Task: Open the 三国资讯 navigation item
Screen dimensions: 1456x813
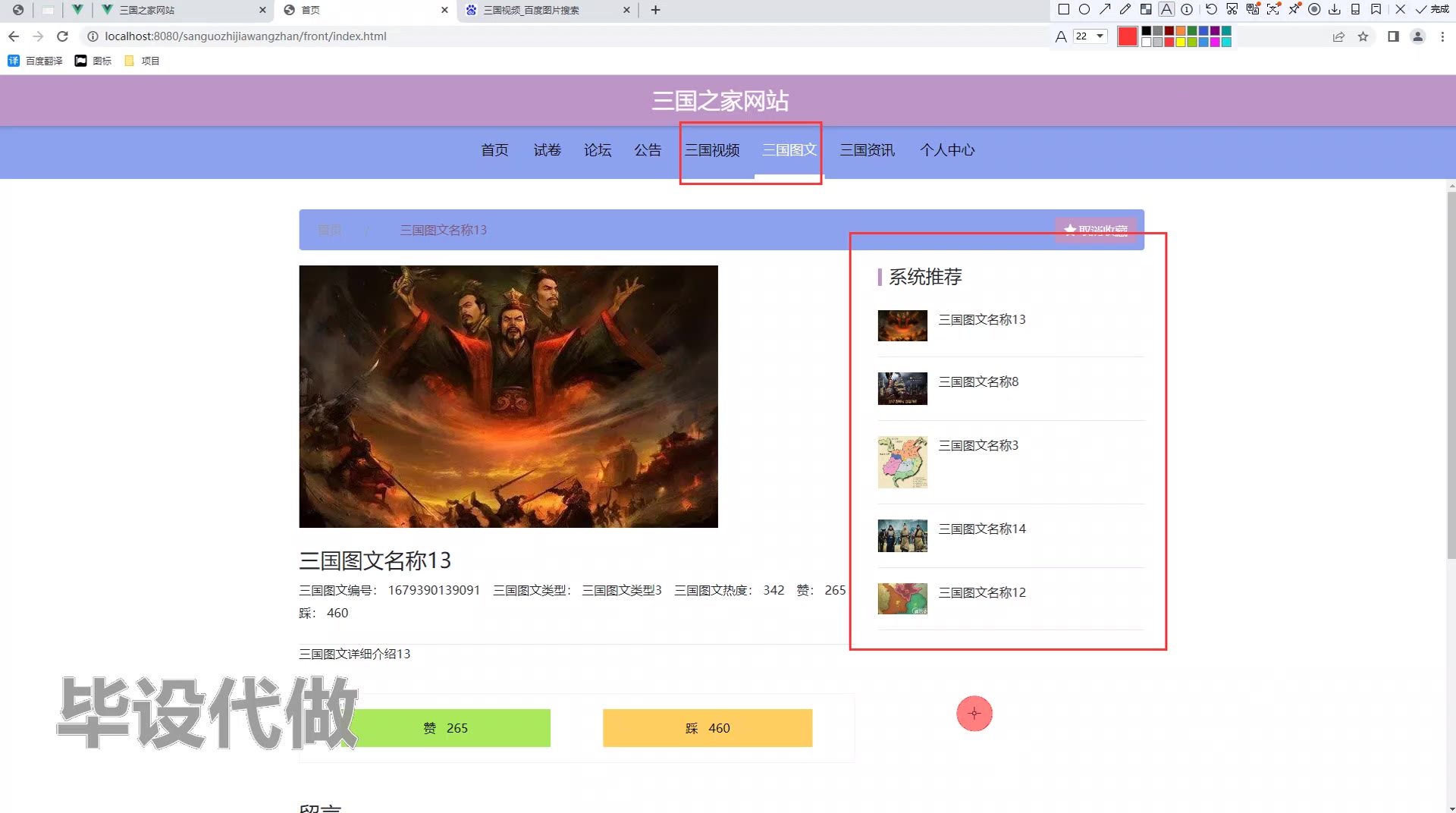Action: [x=868, y=150]
